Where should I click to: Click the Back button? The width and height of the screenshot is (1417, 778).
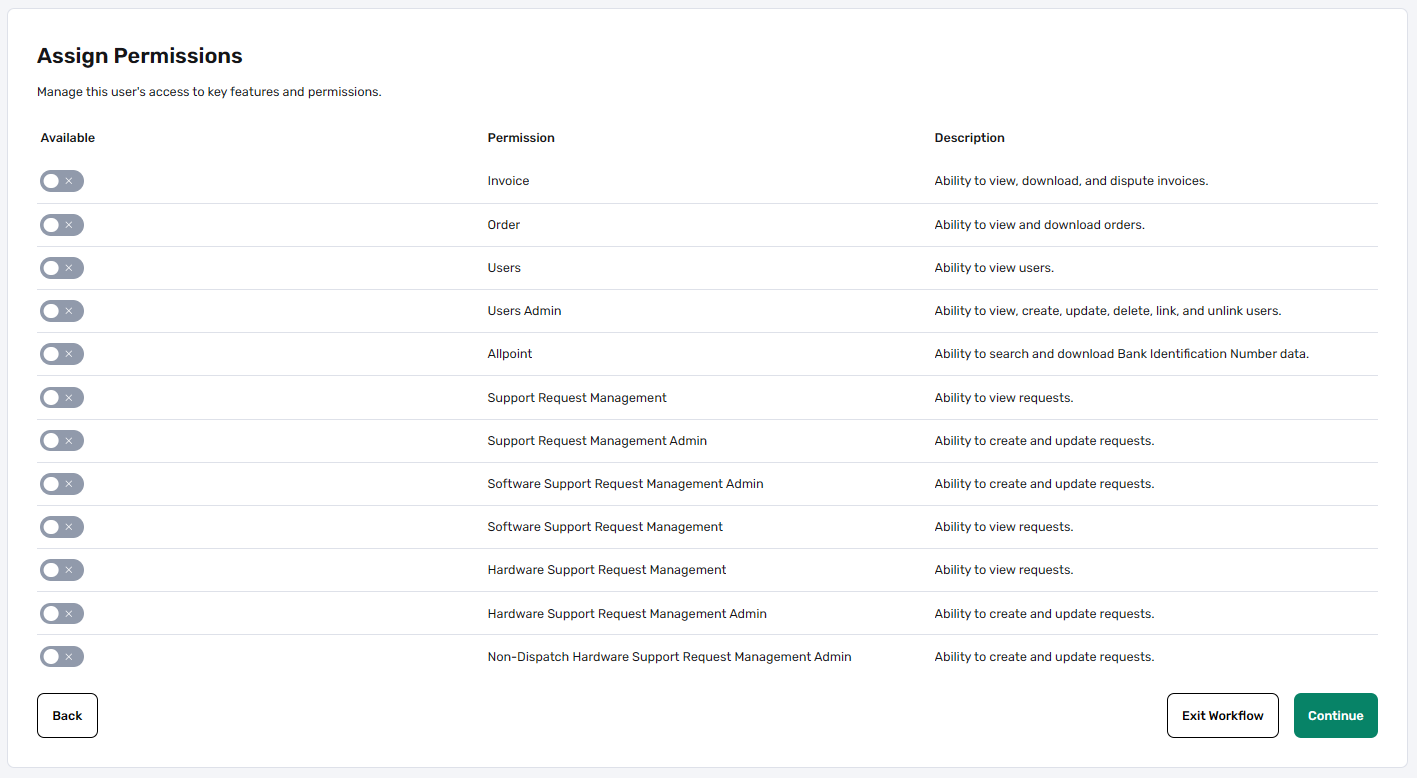(67, 716)
